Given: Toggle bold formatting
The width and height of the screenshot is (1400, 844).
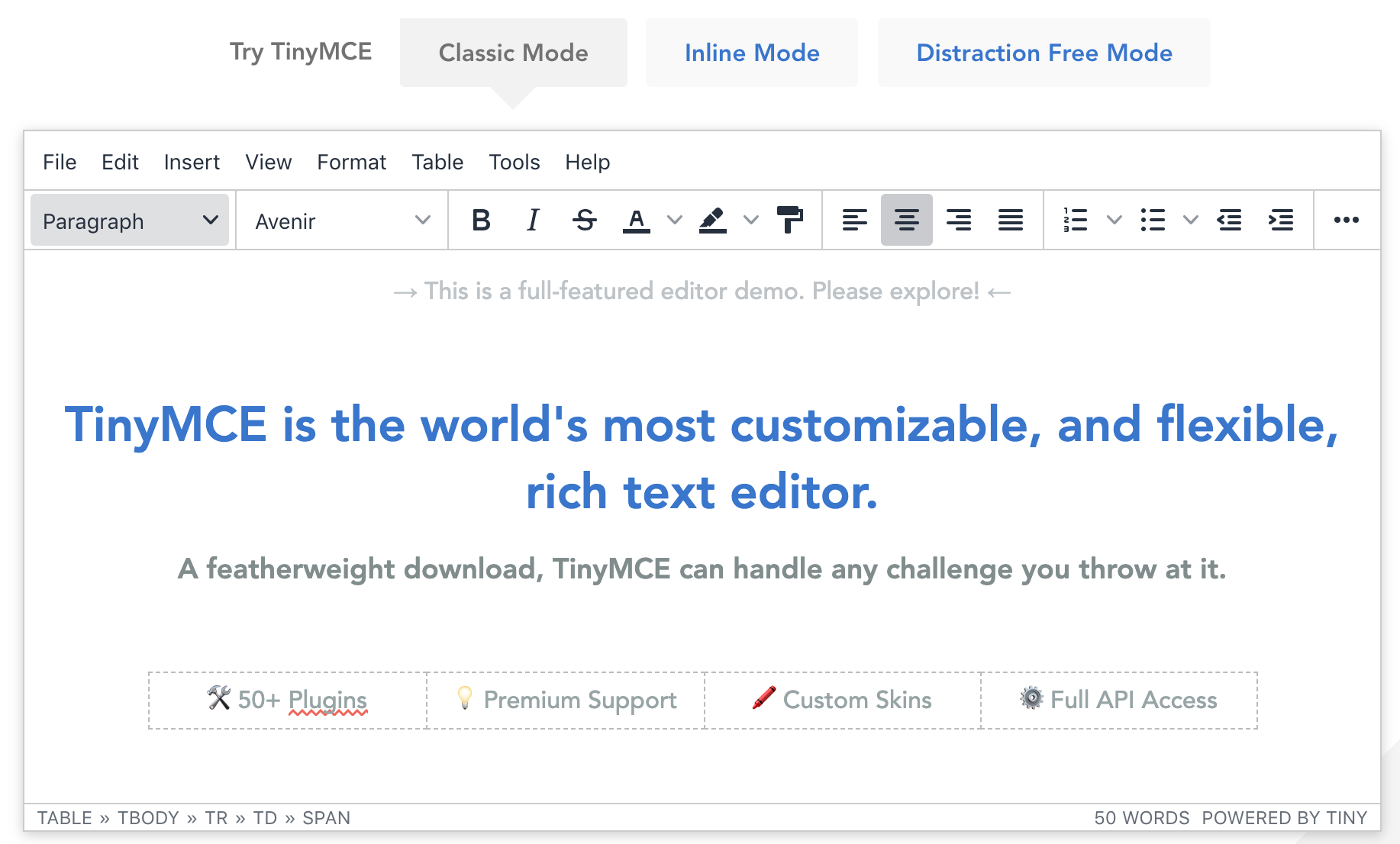Looking at the screenshot, I should (481, 220).
